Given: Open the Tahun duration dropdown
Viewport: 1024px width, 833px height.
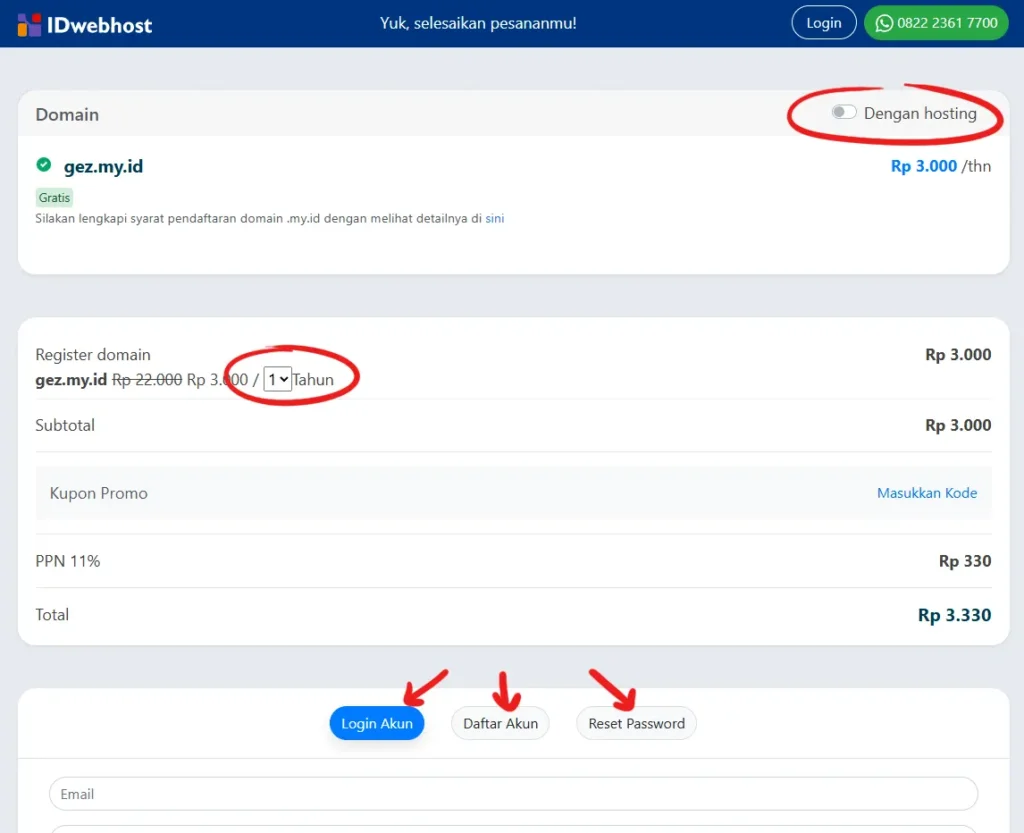Looking at the screenshot, I should 278,379.
